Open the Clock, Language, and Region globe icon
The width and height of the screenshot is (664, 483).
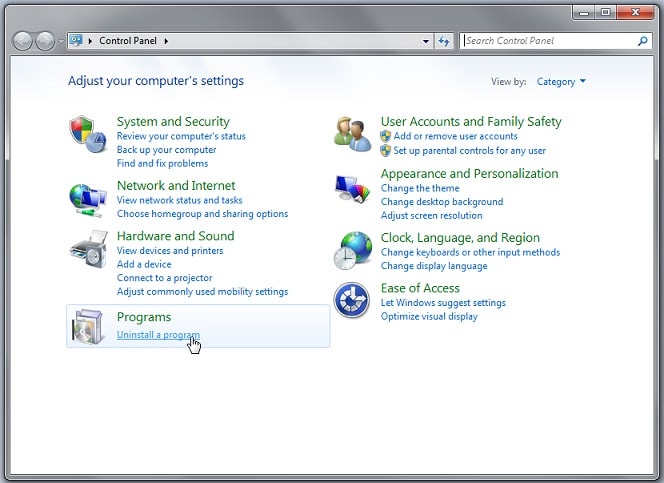[x=352, y=251]
